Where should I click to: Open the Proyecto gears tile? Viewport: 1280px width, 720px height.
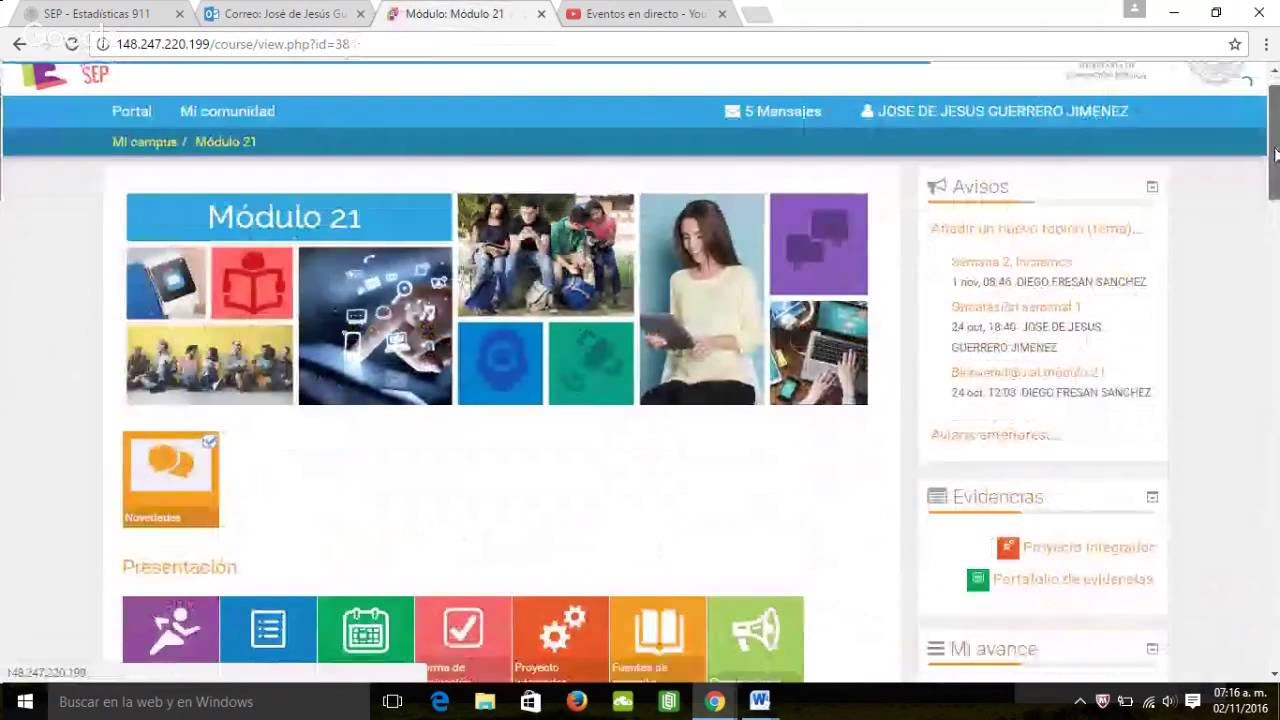(560, 637)
